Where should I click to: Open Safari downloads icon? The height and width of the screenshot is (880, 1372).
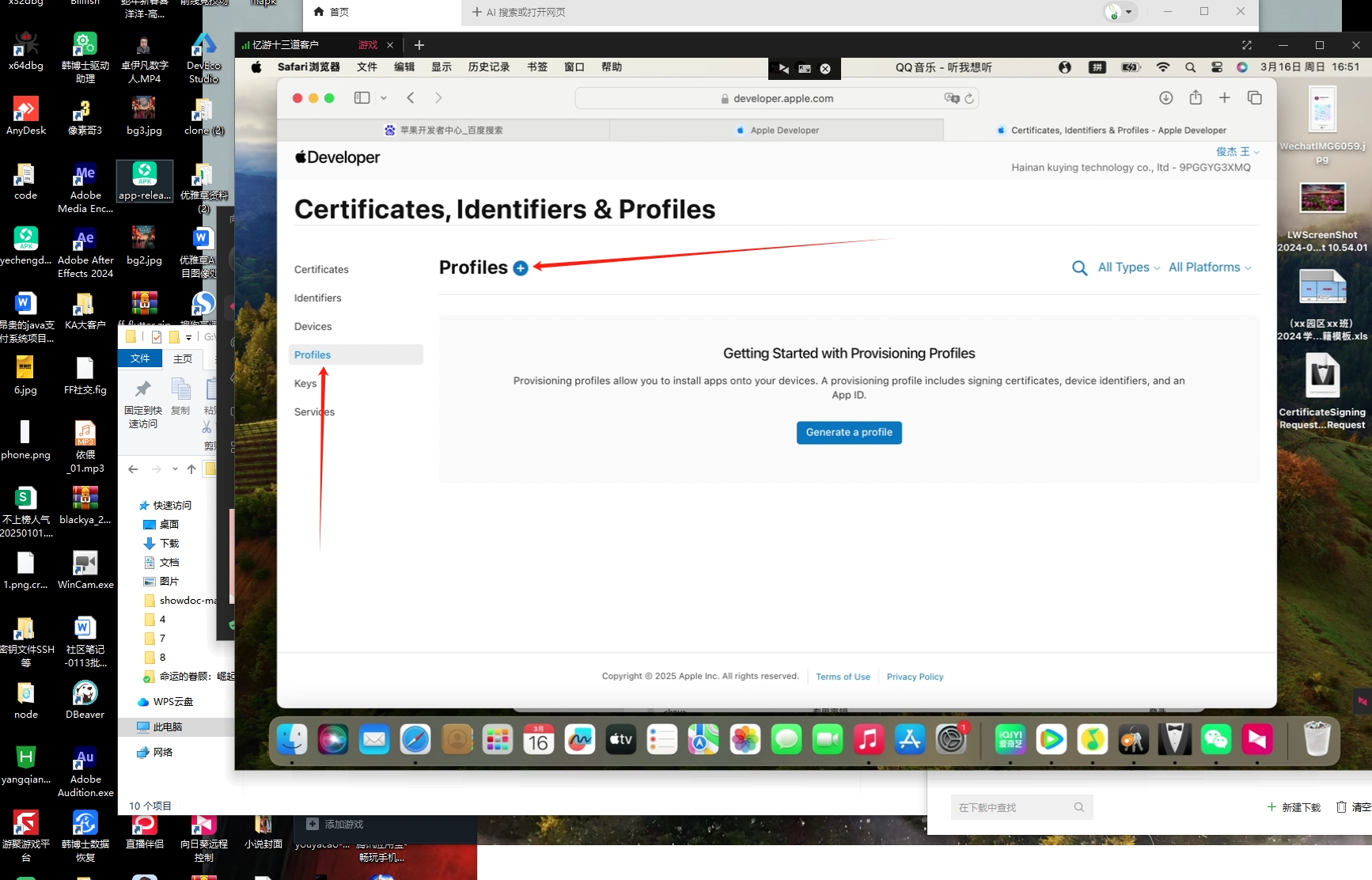[x=1165, y=98]
